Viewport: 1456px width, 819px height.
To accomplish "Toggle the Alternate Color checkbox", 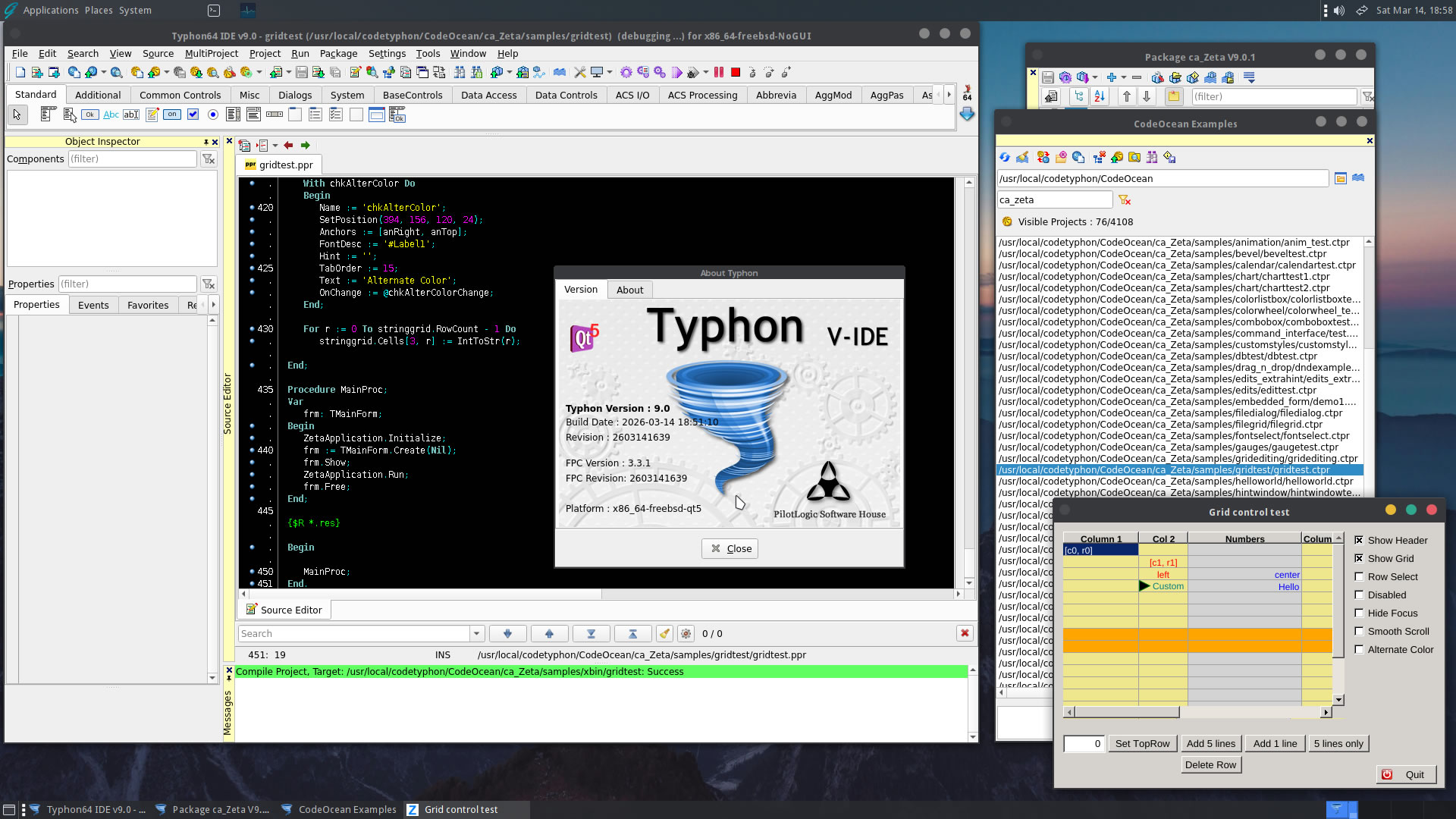I will [x=1359, y=650].
